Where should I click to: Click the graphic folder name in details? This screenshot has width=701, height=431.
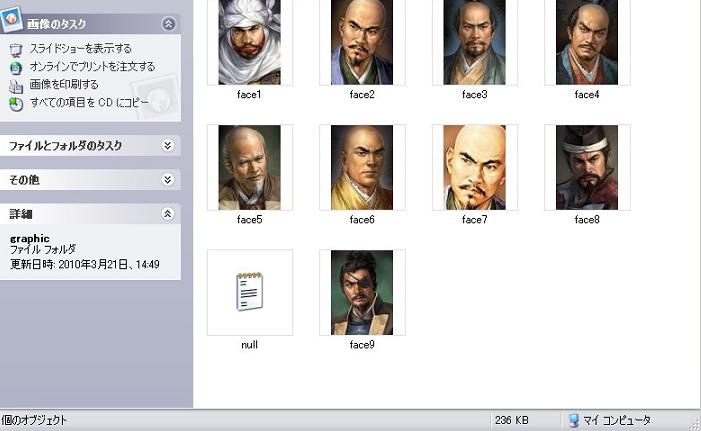[30, 239]
